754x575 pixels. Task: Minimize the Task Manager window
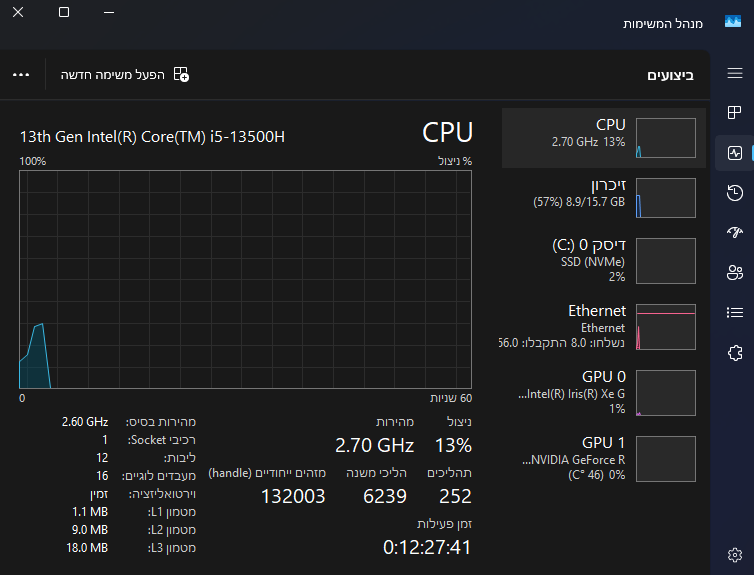pos(109,12)
